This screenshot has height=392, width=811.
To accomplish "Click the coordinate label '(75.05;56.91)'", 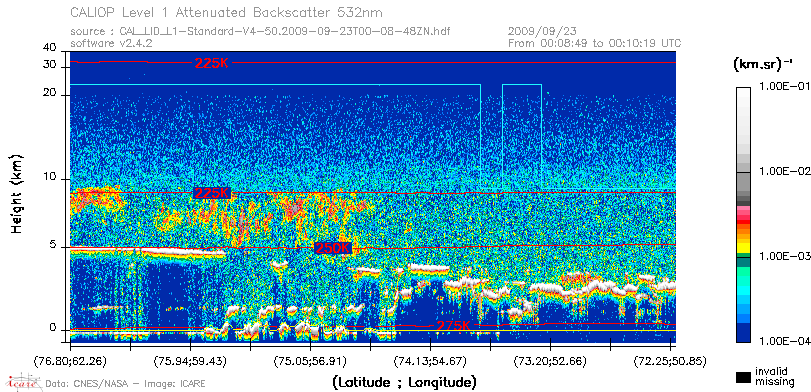I will (310, 360).
